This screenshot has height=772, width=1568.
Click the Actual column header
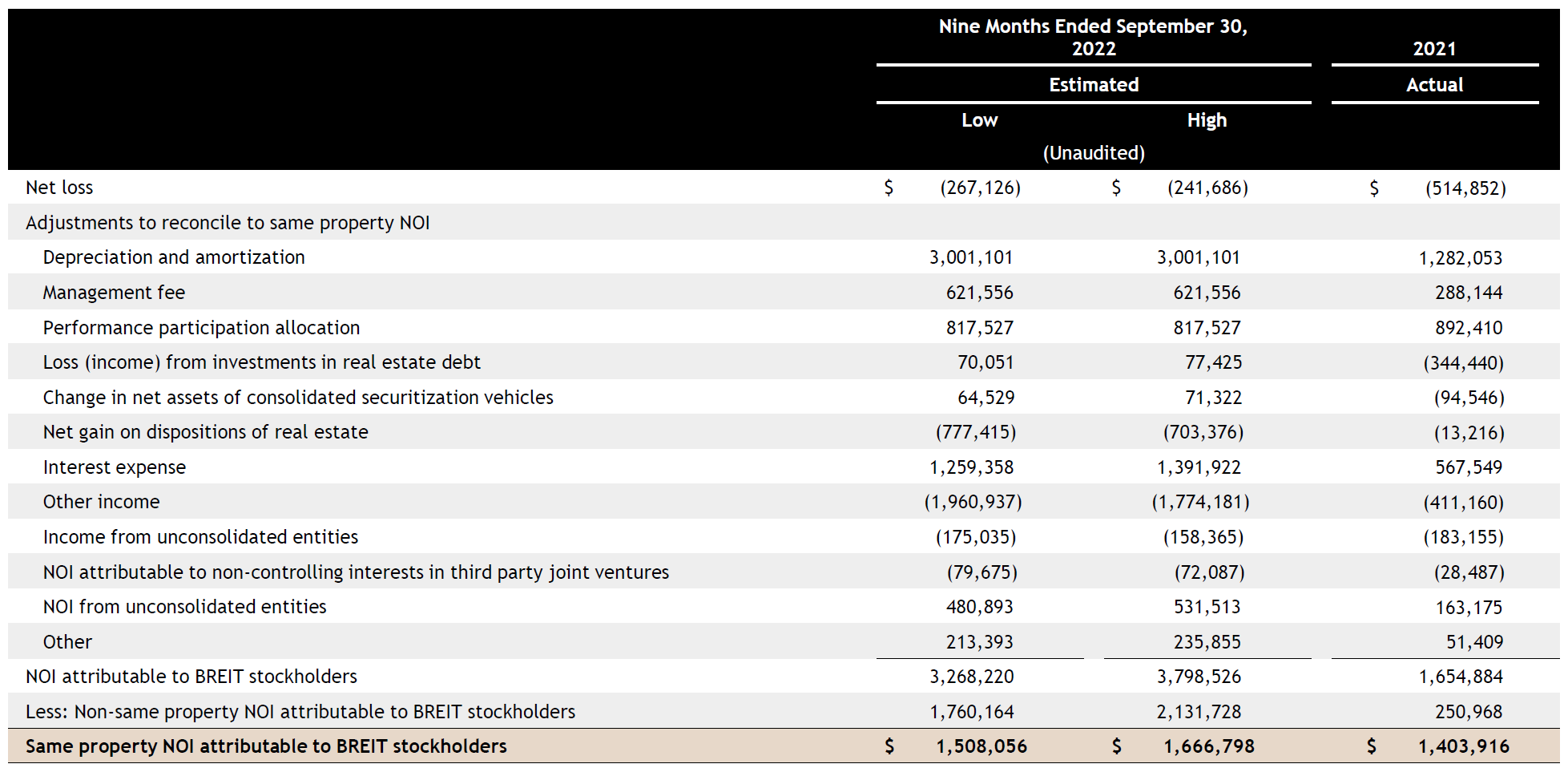point(1433,84)
